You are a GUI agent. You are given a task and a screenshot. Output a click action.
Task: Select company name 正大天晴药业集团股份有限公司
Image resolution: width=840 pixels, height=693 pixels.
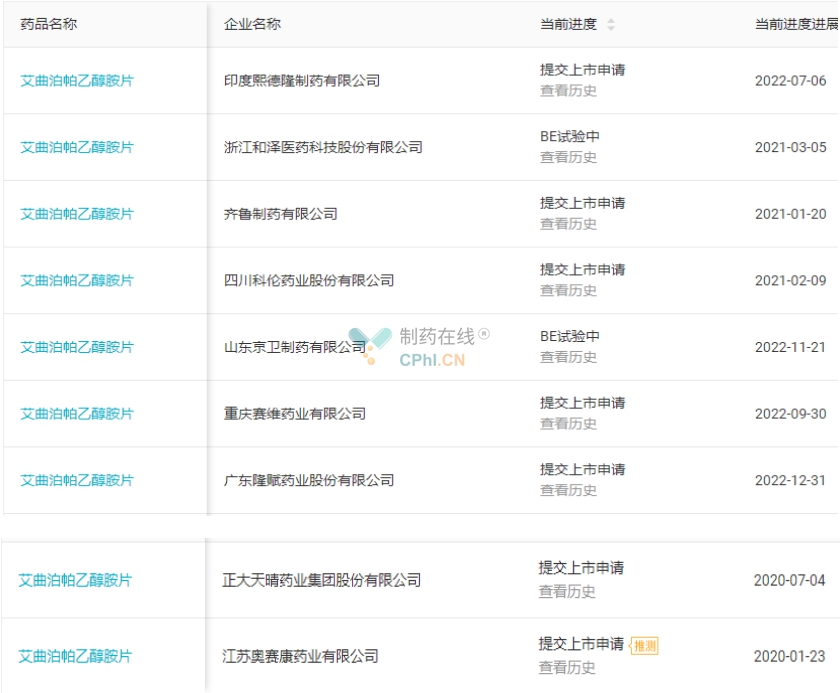(321, 581)
